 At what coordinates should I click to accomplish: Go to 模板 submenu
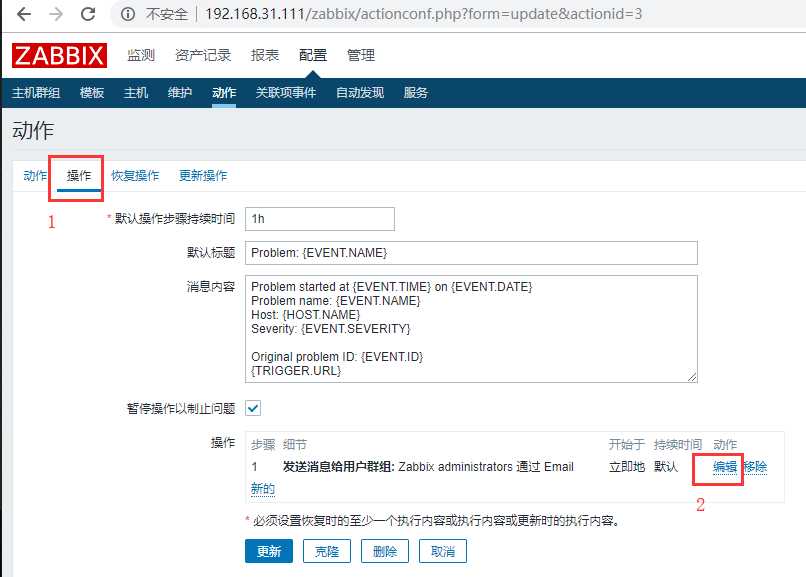pos(92,92)
